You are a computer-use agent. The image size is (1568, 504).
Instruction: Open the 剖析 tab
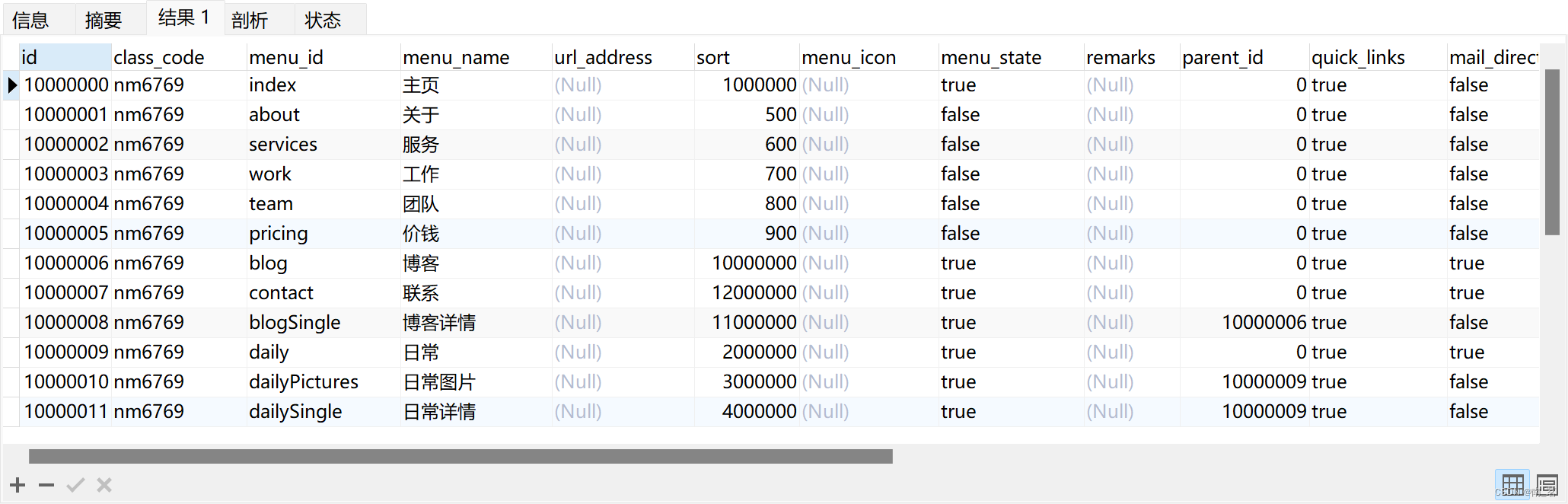pyautogui.click(x=250, y=20)
